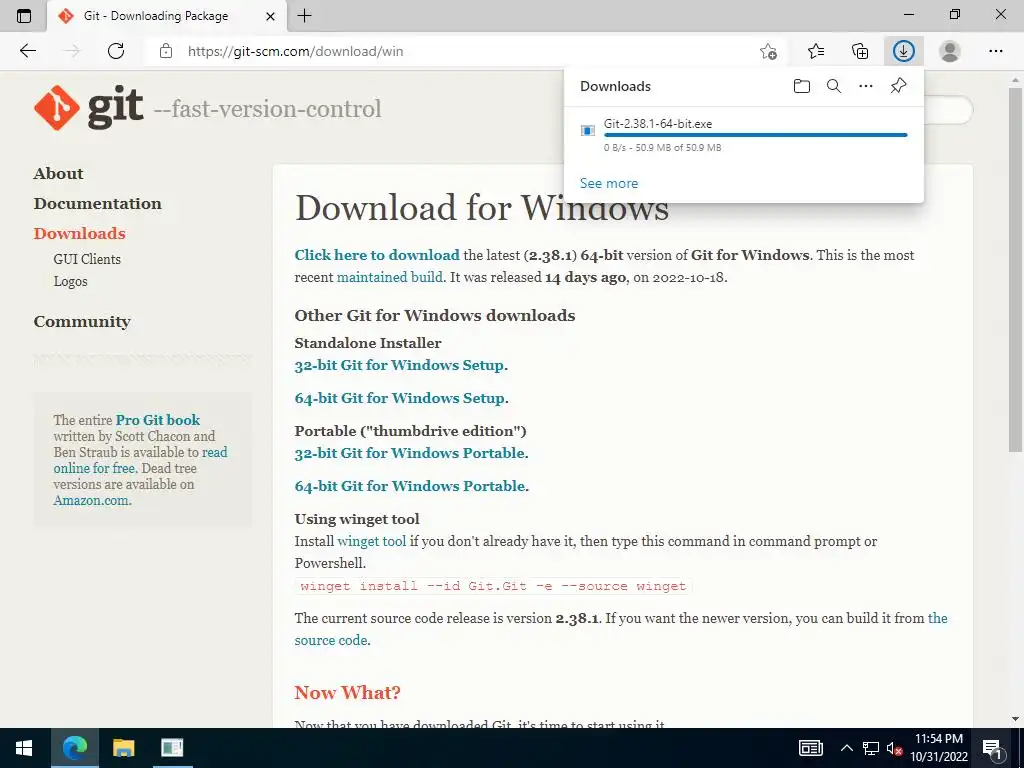Download 32-bit Git for Windows Setup
The height and width of the screenshot is (768, 1024).
(x=399, y=365)
